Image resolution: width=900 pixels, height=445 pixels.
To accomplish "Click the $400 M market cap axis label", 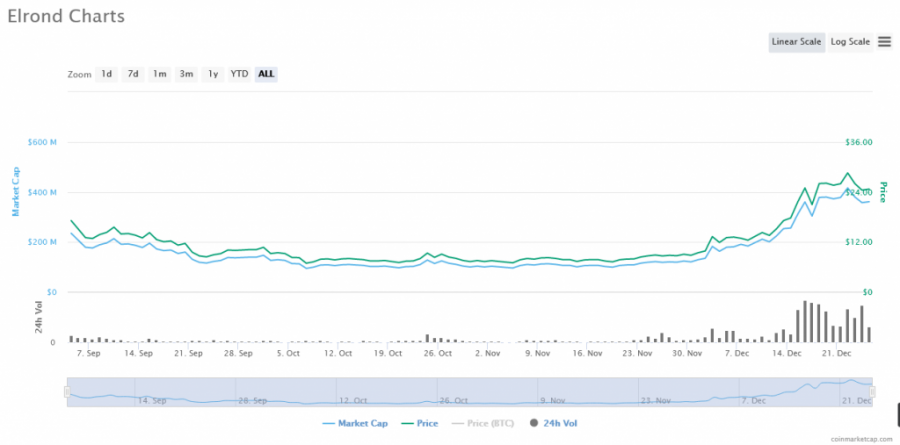I will click(41, 192).
